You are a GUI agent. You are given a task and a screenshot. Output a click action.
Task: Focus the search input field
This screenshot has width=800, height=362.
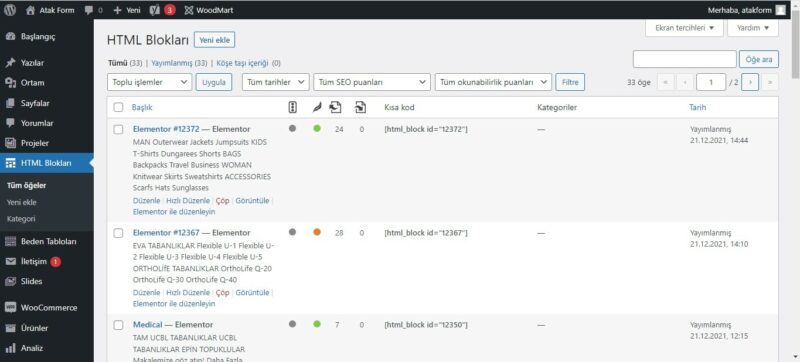coord(685,59)
